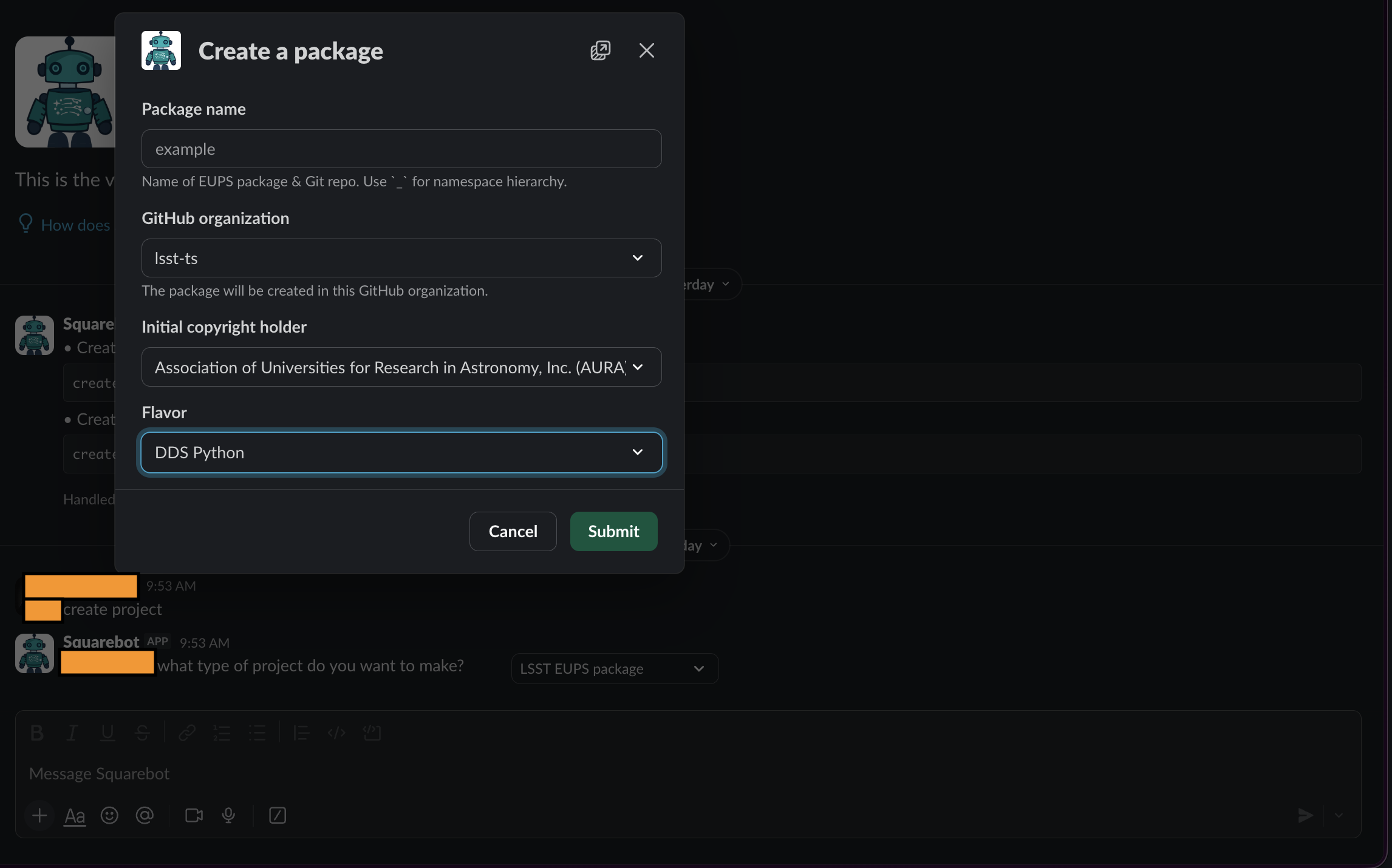Open the emoji picker
1392x868 pixels.
click(109, 815)
